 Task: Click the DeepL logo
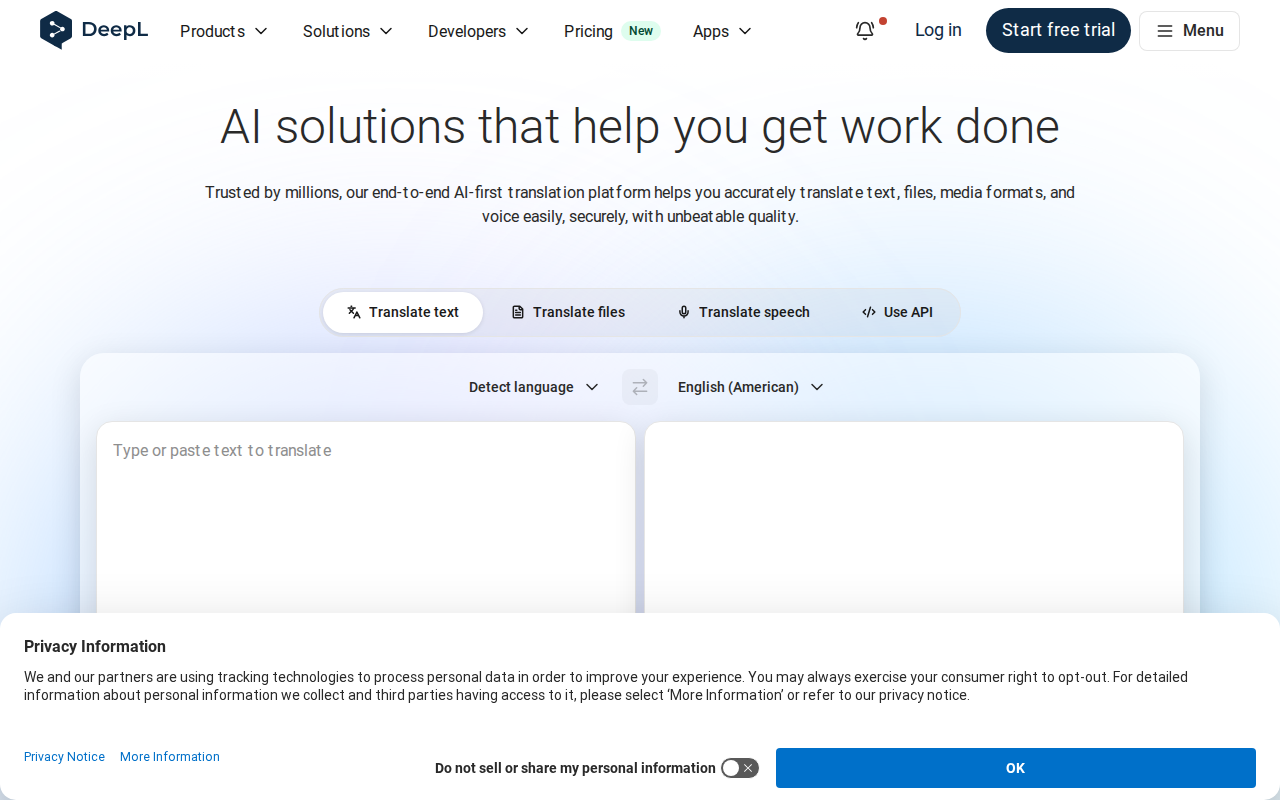click(94, 30)
